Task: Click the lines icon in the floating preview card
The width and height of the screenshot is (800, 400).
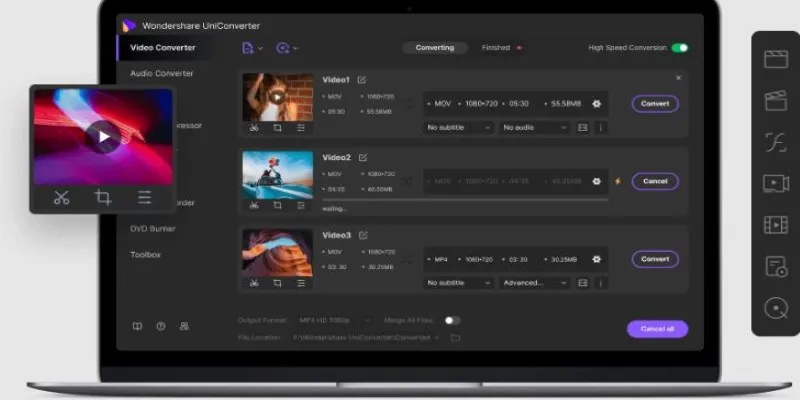Action: pos(144,197)
